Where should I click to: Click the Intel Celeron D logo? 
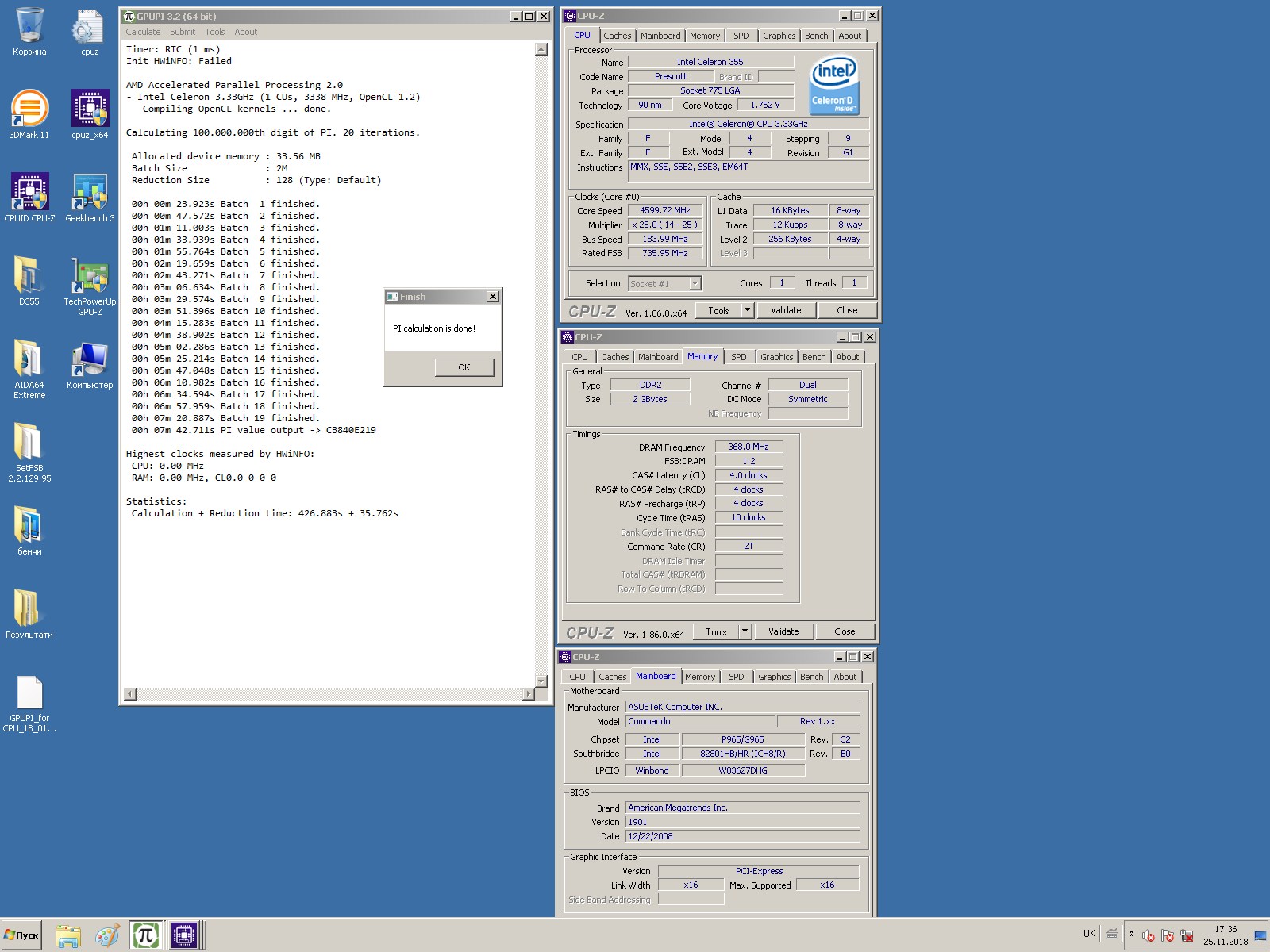834,85
